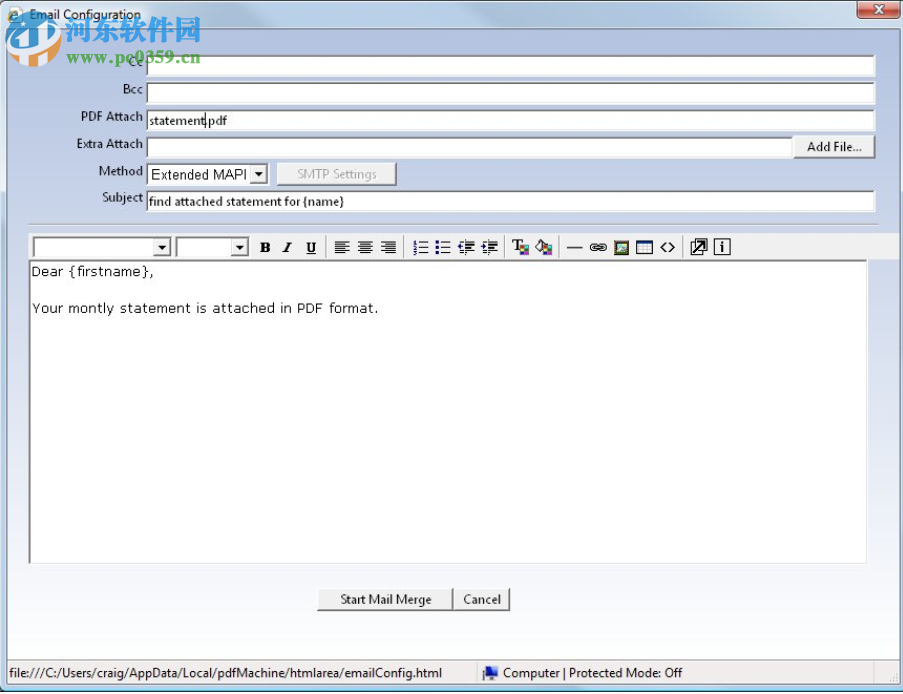
Task: Increase the paragraph indent
Action: pos(489,246)
